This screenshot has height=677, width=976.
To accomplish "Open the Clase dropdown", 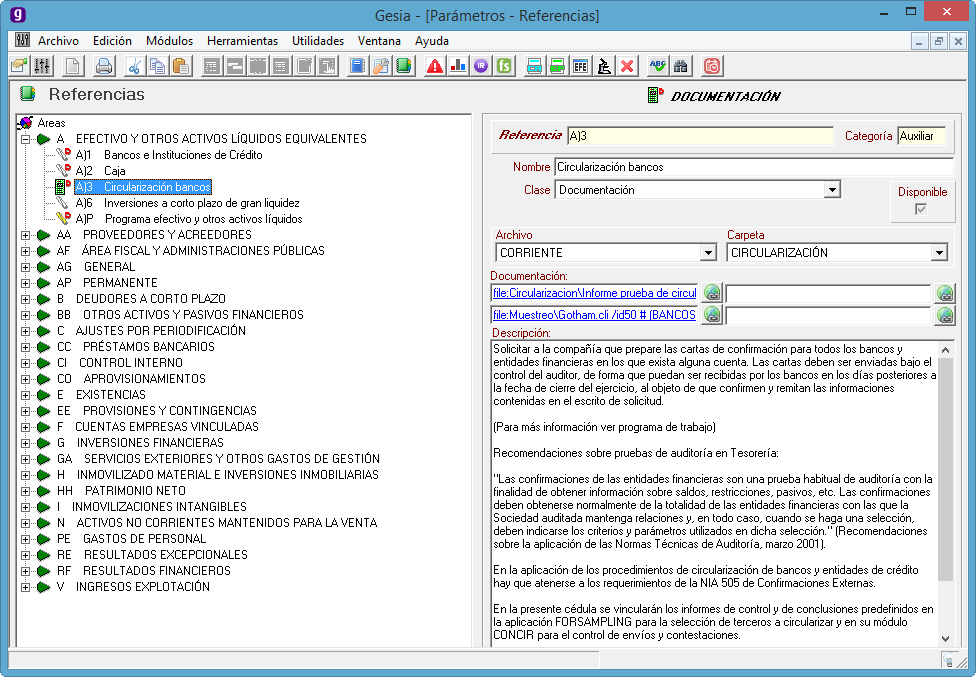I will click(x=832, y=190).
